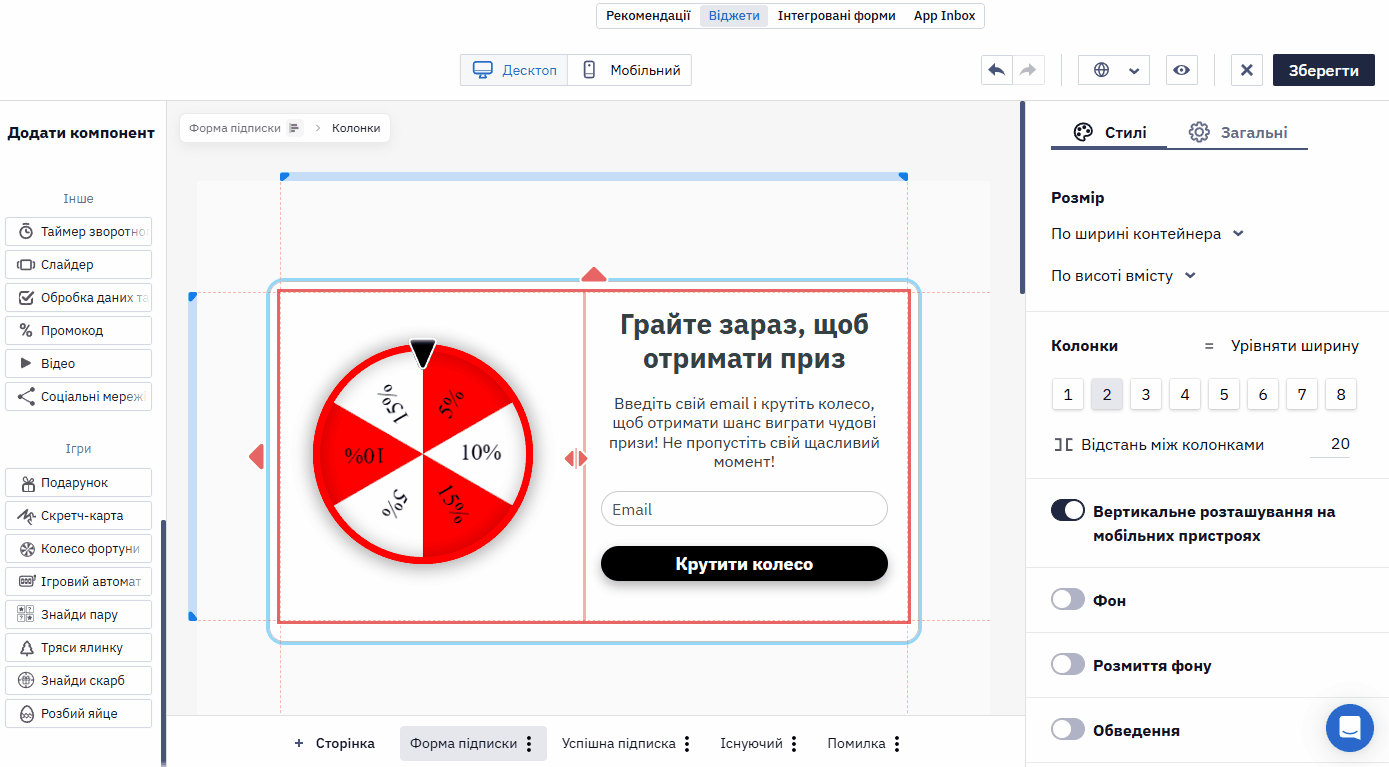This screenshot has width=1389, height=767.
Task: Add the Знайди скарб game component
Action: [79, 680]
